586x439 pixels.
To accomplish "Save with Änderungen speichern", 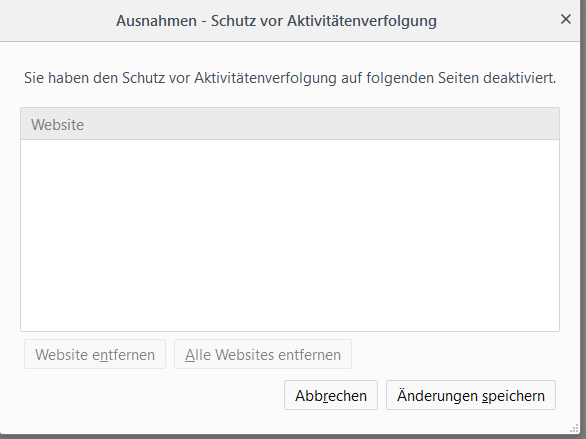I will (x=471, y=395).
